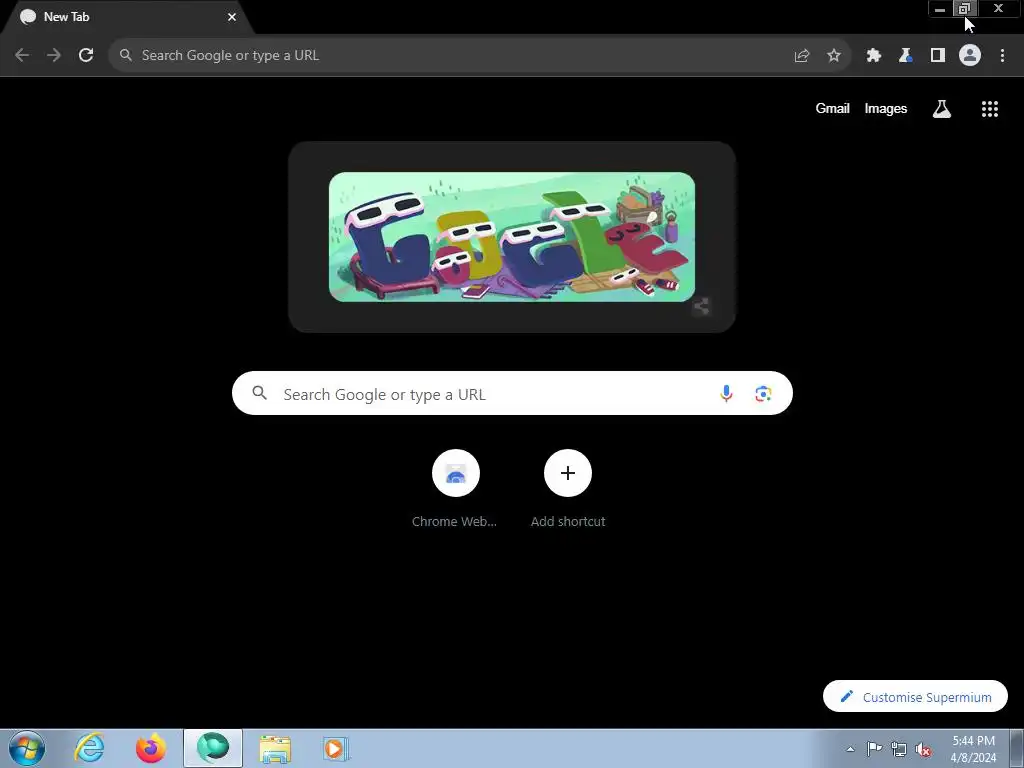
Task: Open the user profile avatar menu
Action: click(970, 56)
